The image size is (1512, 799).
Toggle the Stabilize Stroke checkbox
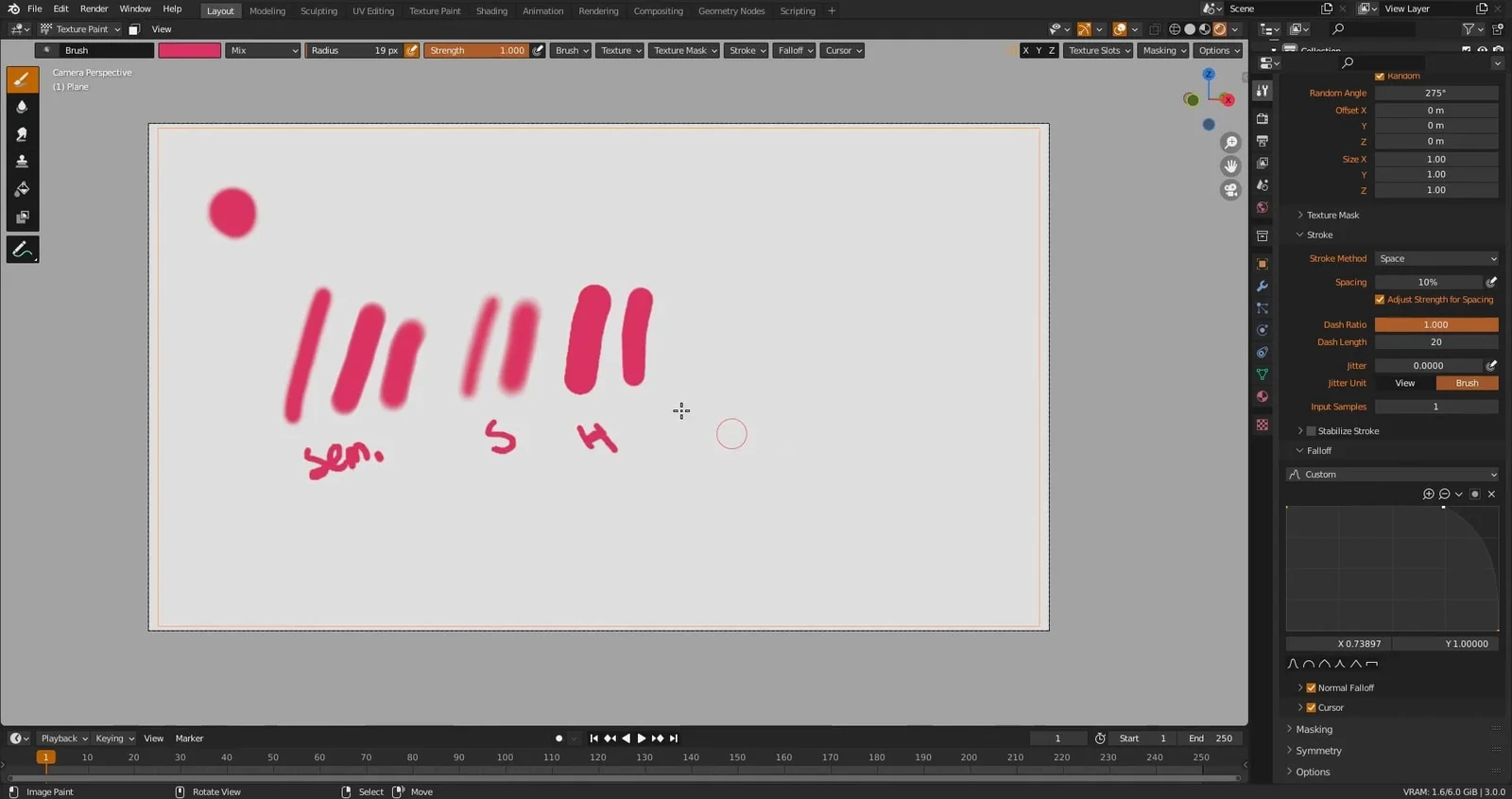coord(1311,431)
